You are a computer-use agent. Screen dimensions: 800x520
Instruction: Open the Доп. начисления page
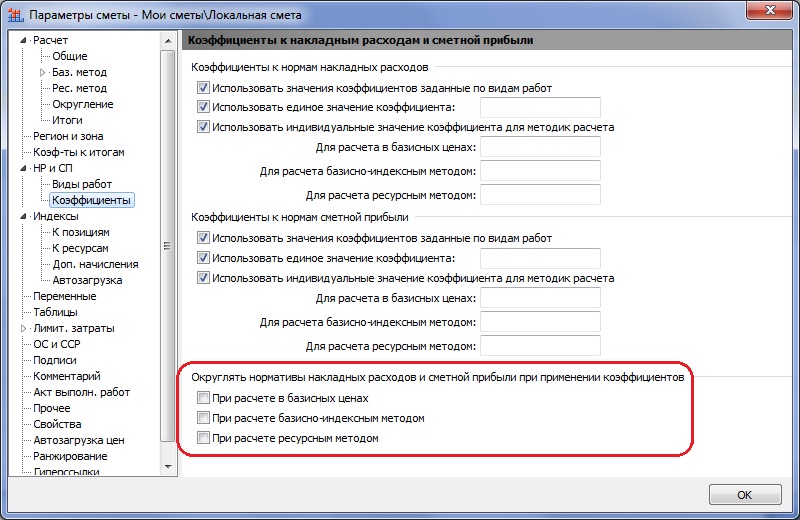pyautogui.click(x=95, y=264)
